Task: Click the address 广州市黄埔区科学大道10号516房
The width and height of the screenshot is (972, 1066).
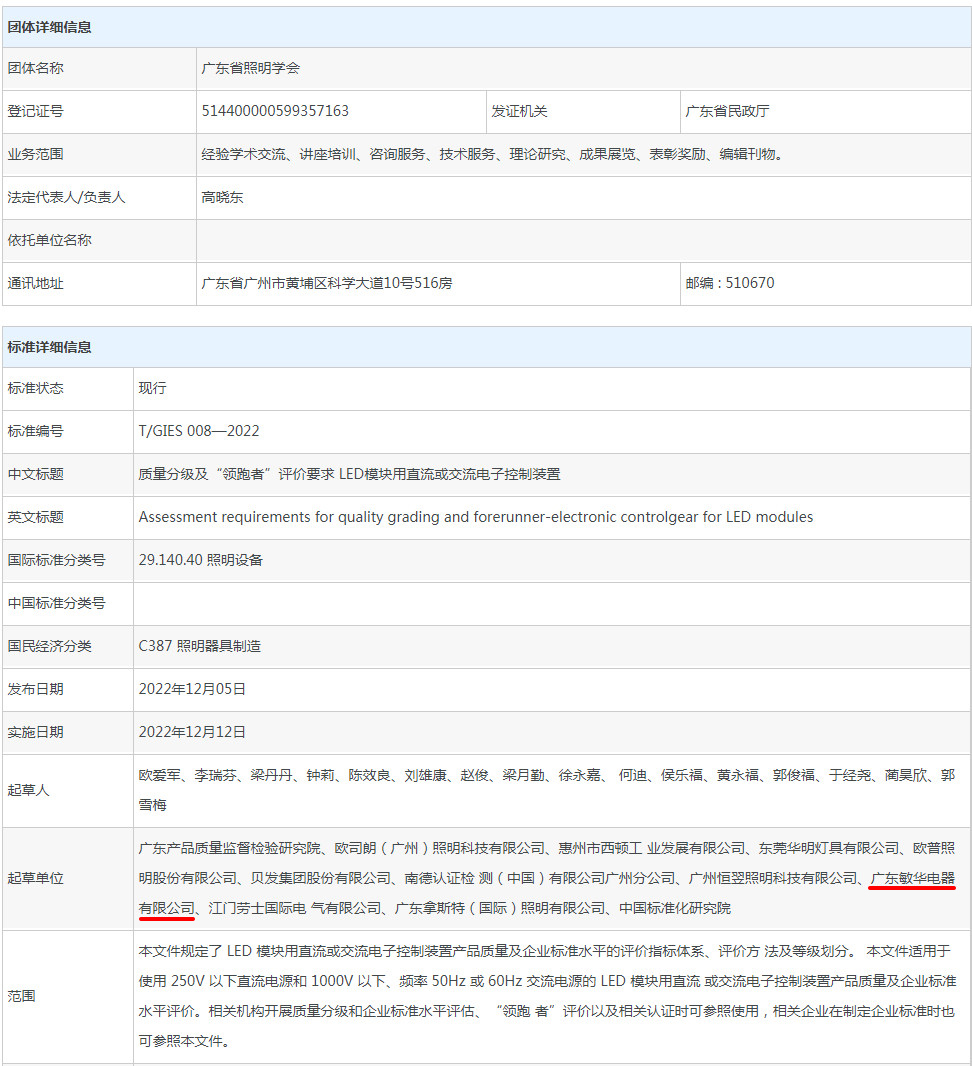Action: 327,283
